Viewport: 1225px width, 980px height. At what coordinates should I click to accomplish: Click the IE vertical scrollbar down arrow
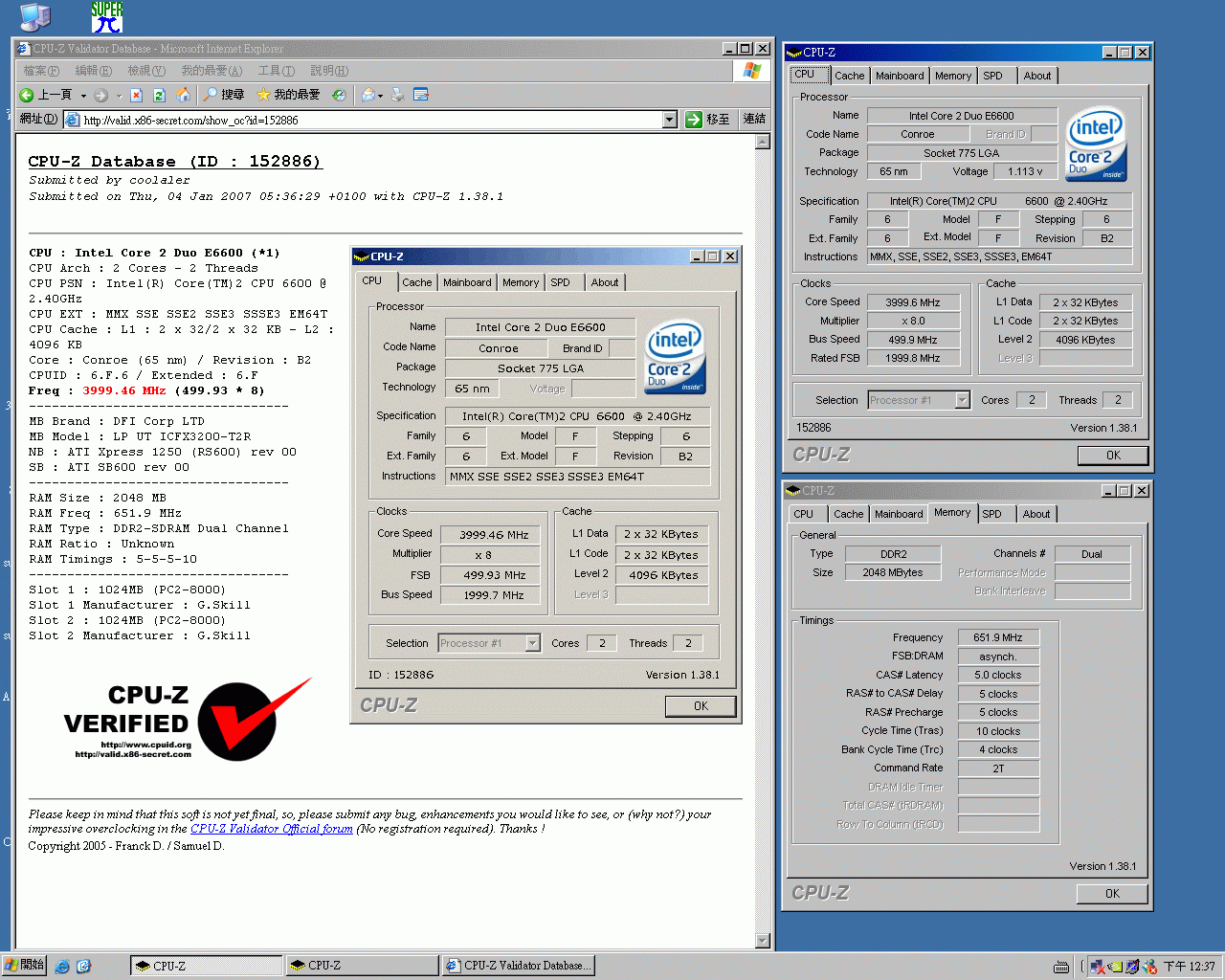(763, 941)
